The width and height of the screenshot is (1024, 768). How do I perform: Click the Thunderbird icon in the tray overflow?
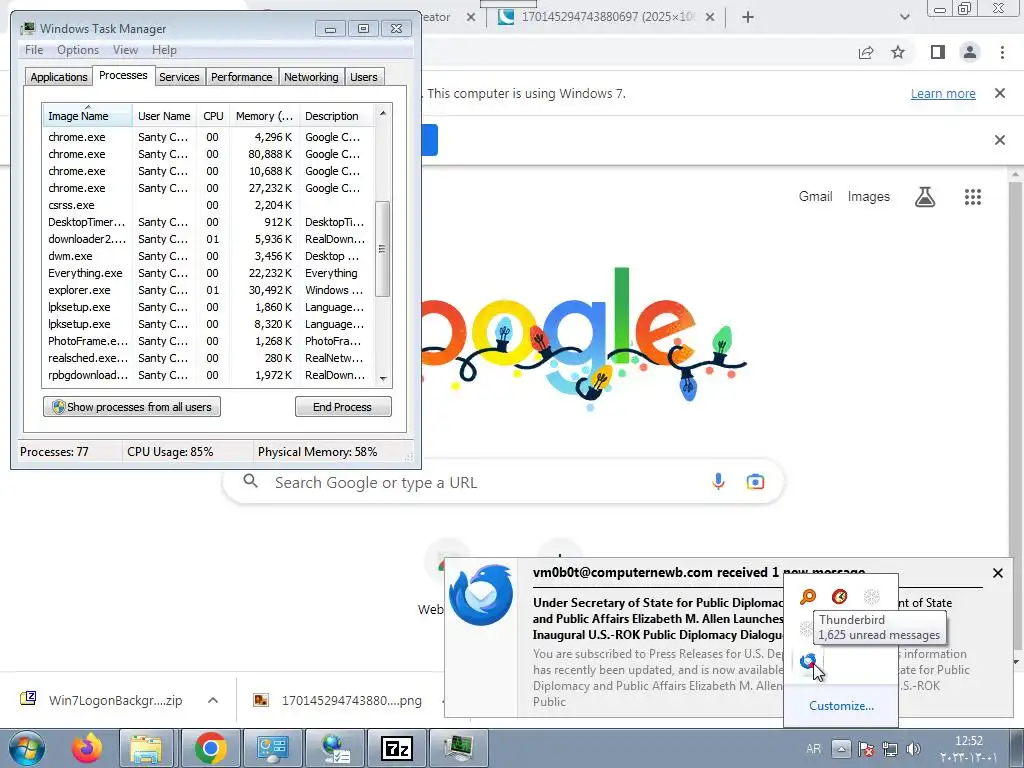tap(808, 661)
